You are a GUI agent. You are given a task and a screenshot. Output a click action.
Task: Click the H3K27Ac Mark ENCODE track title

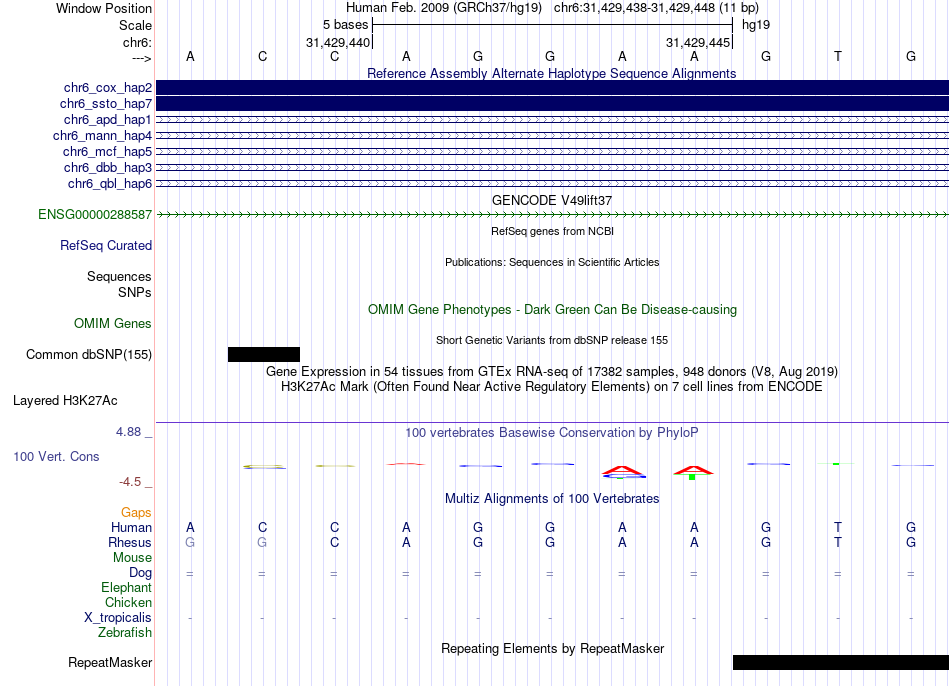point(552,387)
